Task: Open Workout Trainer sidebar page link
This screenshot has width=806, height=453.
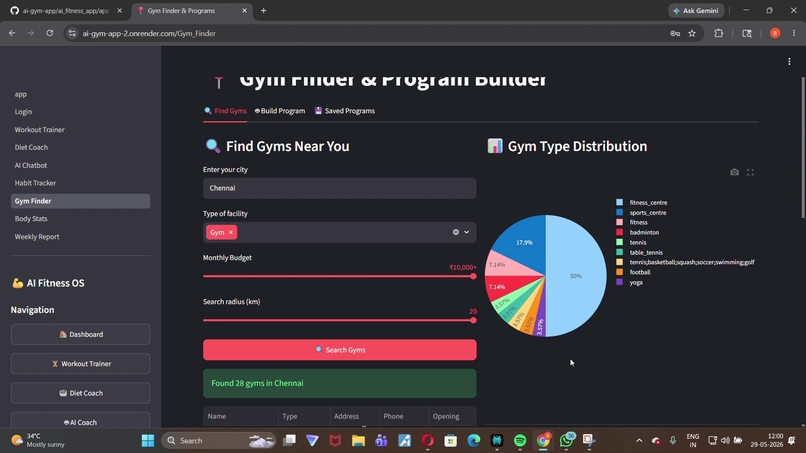Action: (40, 130)
